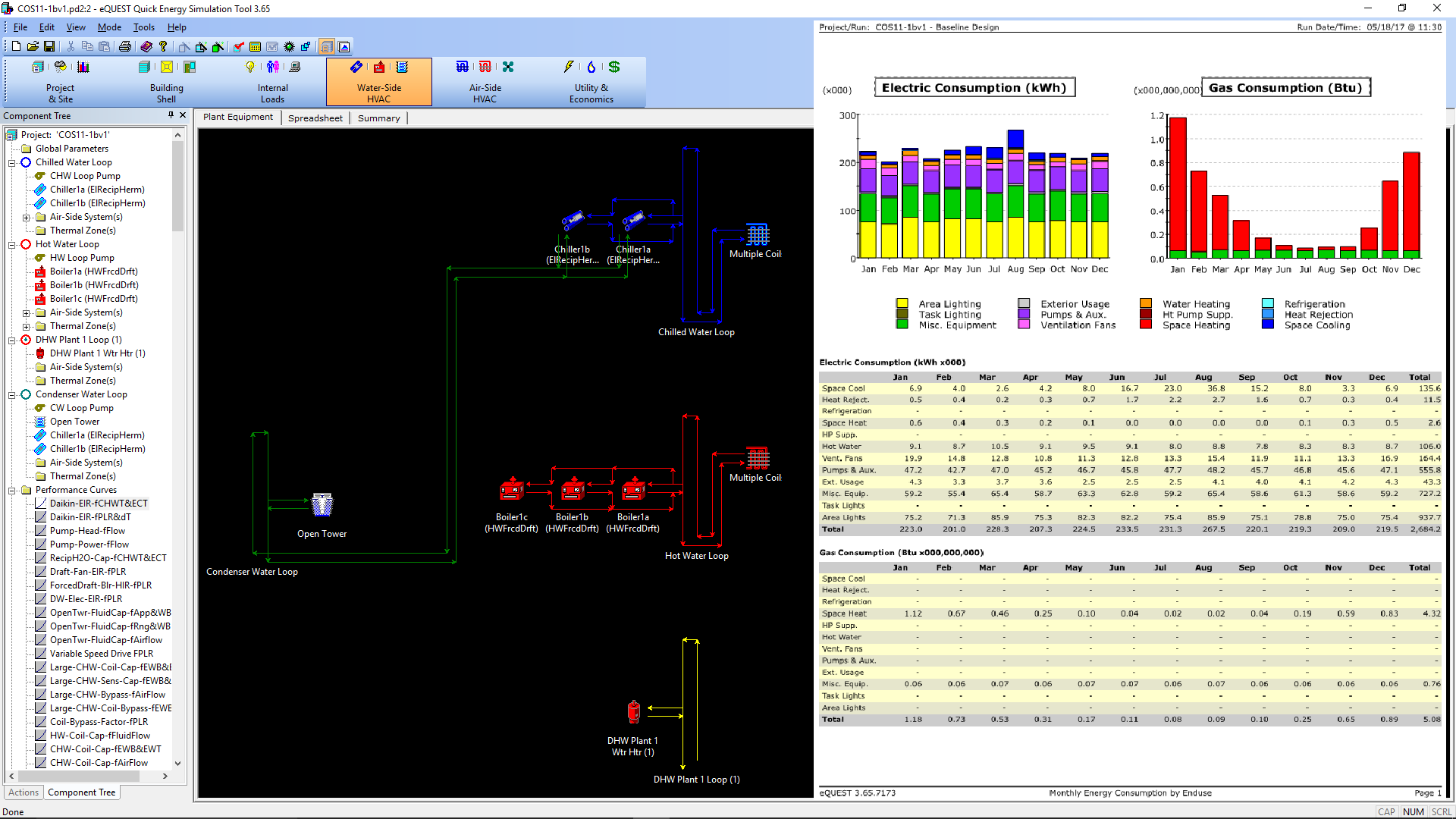The width and height of the screenshot is (1456, 819).
Task: Toggle the Component Tree pin icon
Action: point(171,115)
